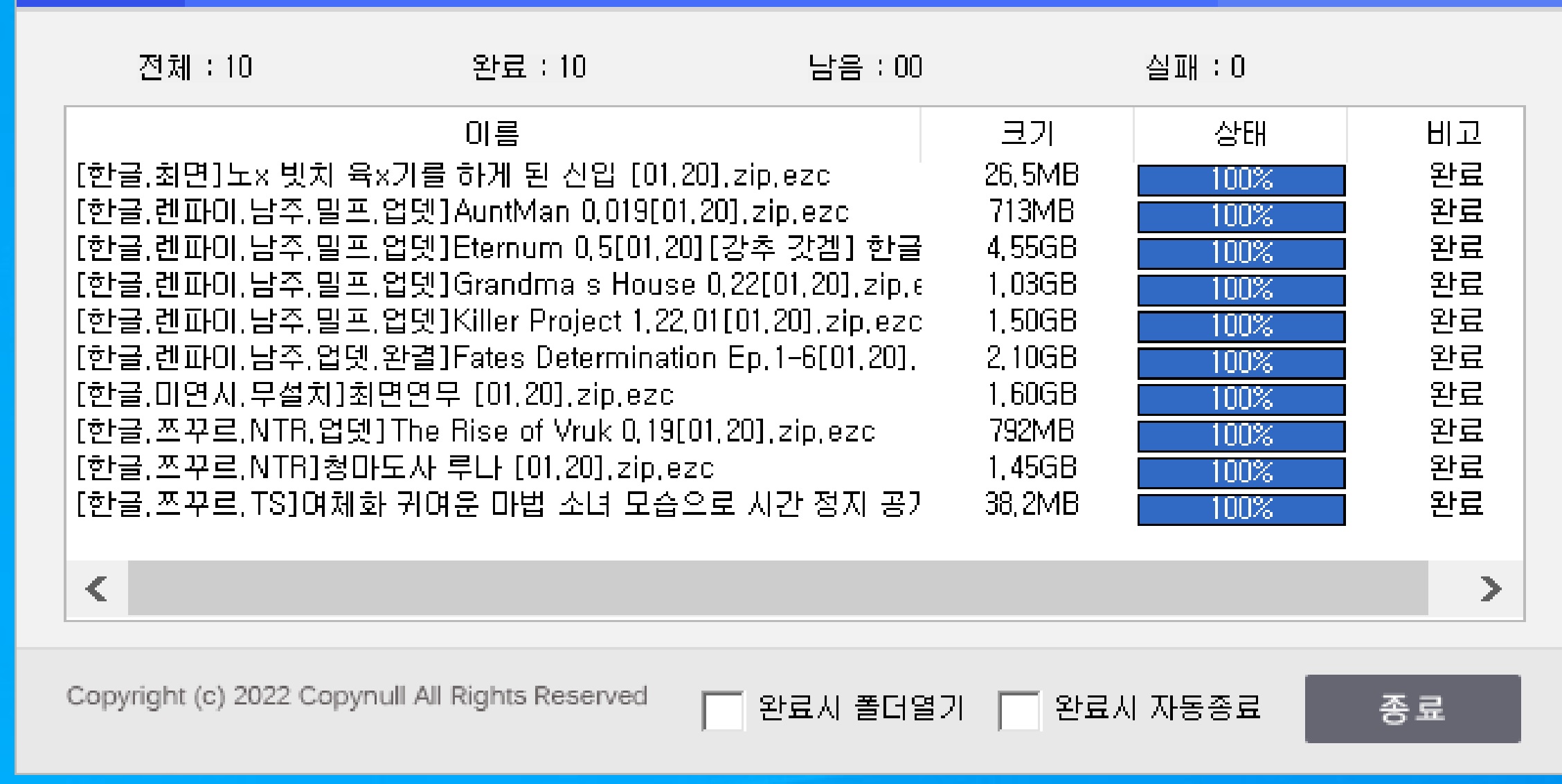Click the 비고 column header
This screenshot has width=1562, height=784.
(x=1453, y=134)
